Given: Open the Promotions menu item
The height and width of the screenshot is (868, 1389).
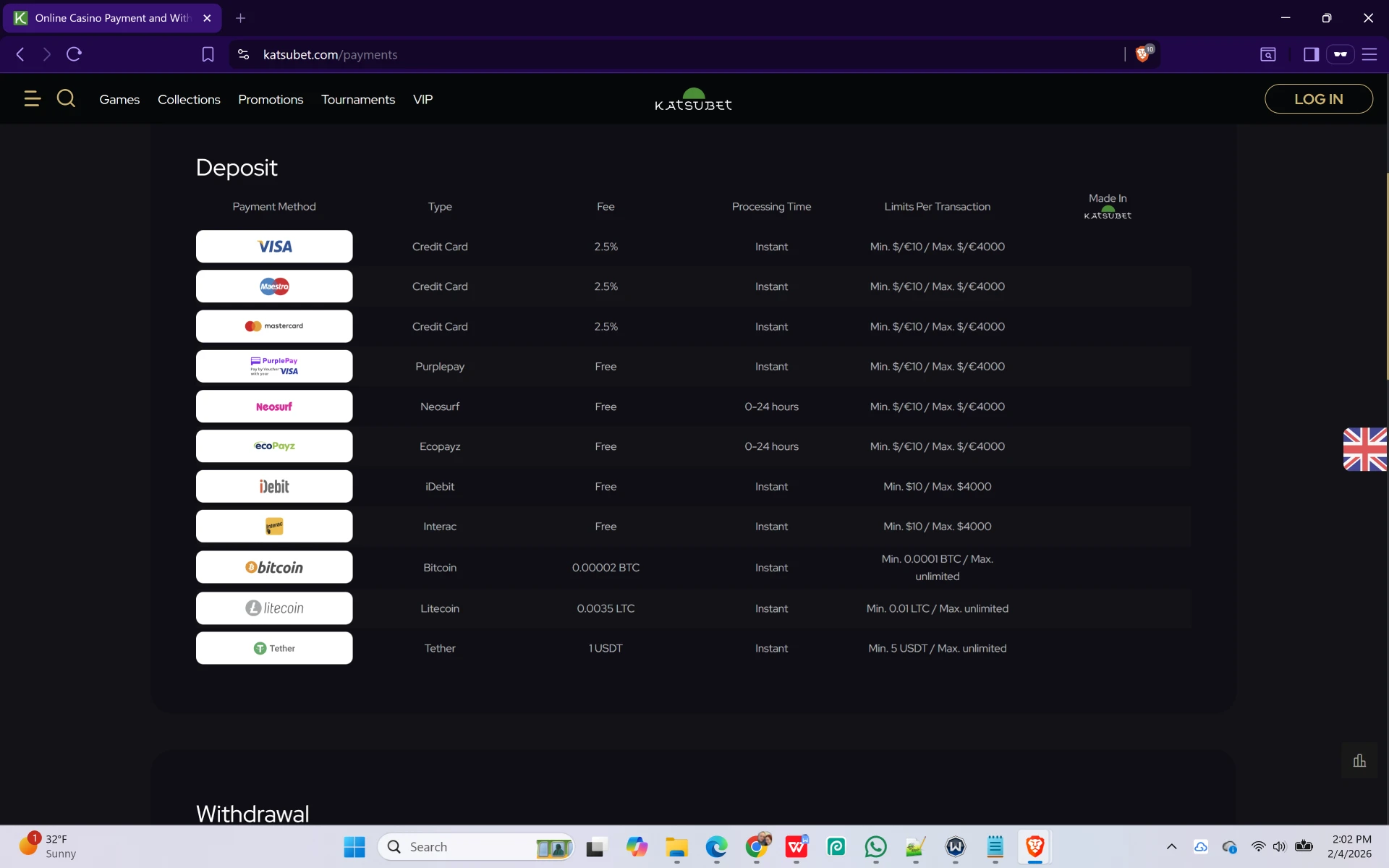Looking at the screenshot, I should [271, 99].
